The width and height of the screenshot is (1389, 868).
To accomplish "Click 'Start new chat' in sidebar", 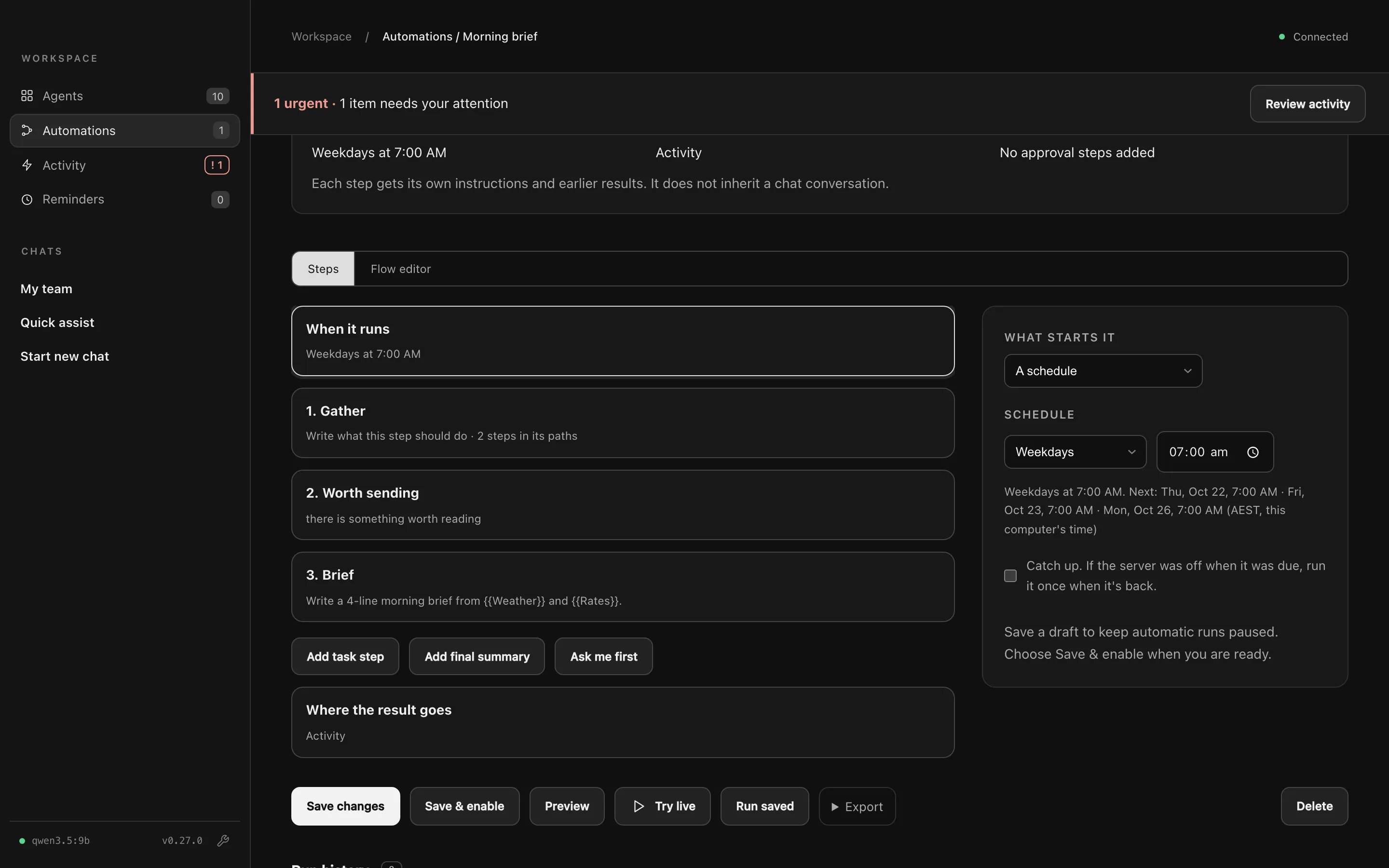I will (x=65, y=356).
